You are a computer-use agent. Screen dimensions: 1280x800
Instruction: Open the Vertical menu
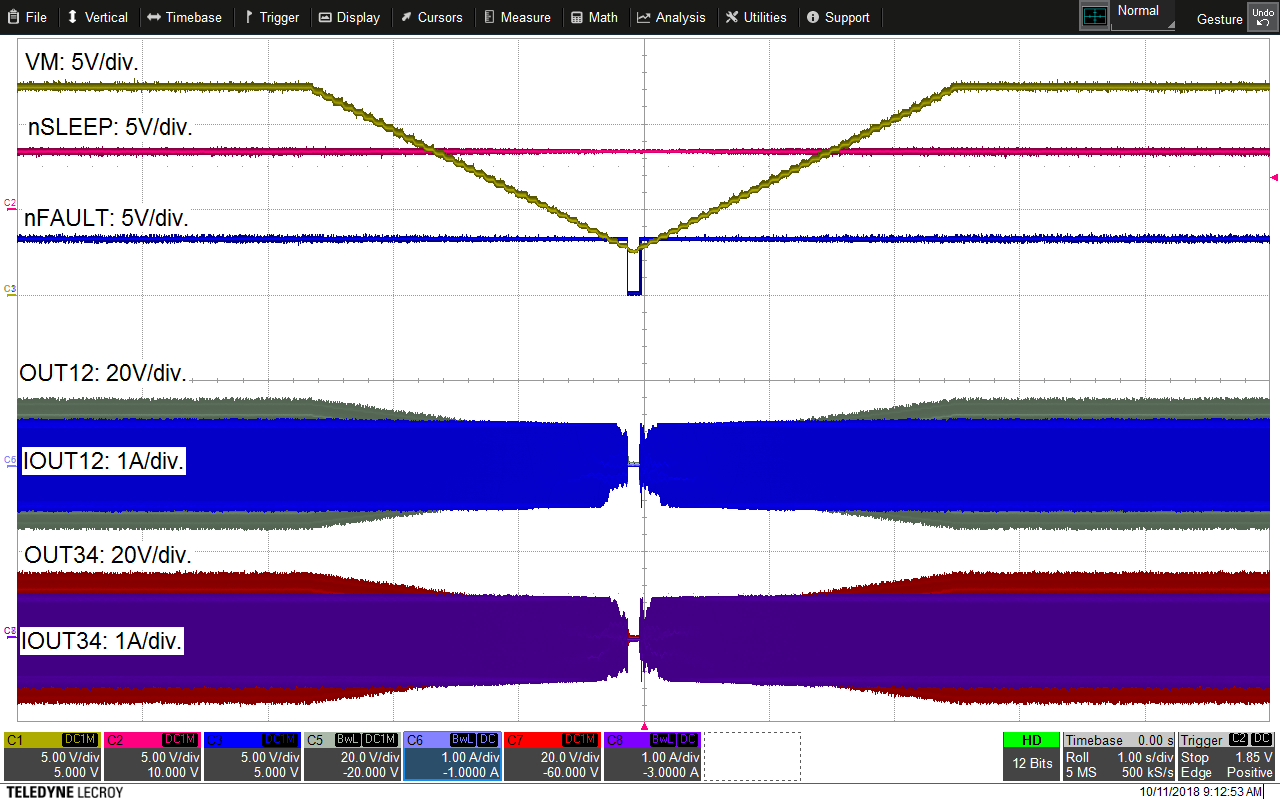click(98, 16)
